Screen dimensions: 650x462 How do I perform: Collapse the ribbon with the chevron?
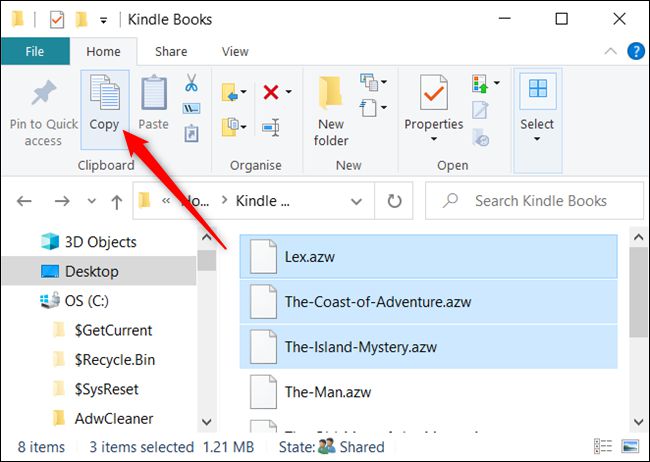(610, 51)
